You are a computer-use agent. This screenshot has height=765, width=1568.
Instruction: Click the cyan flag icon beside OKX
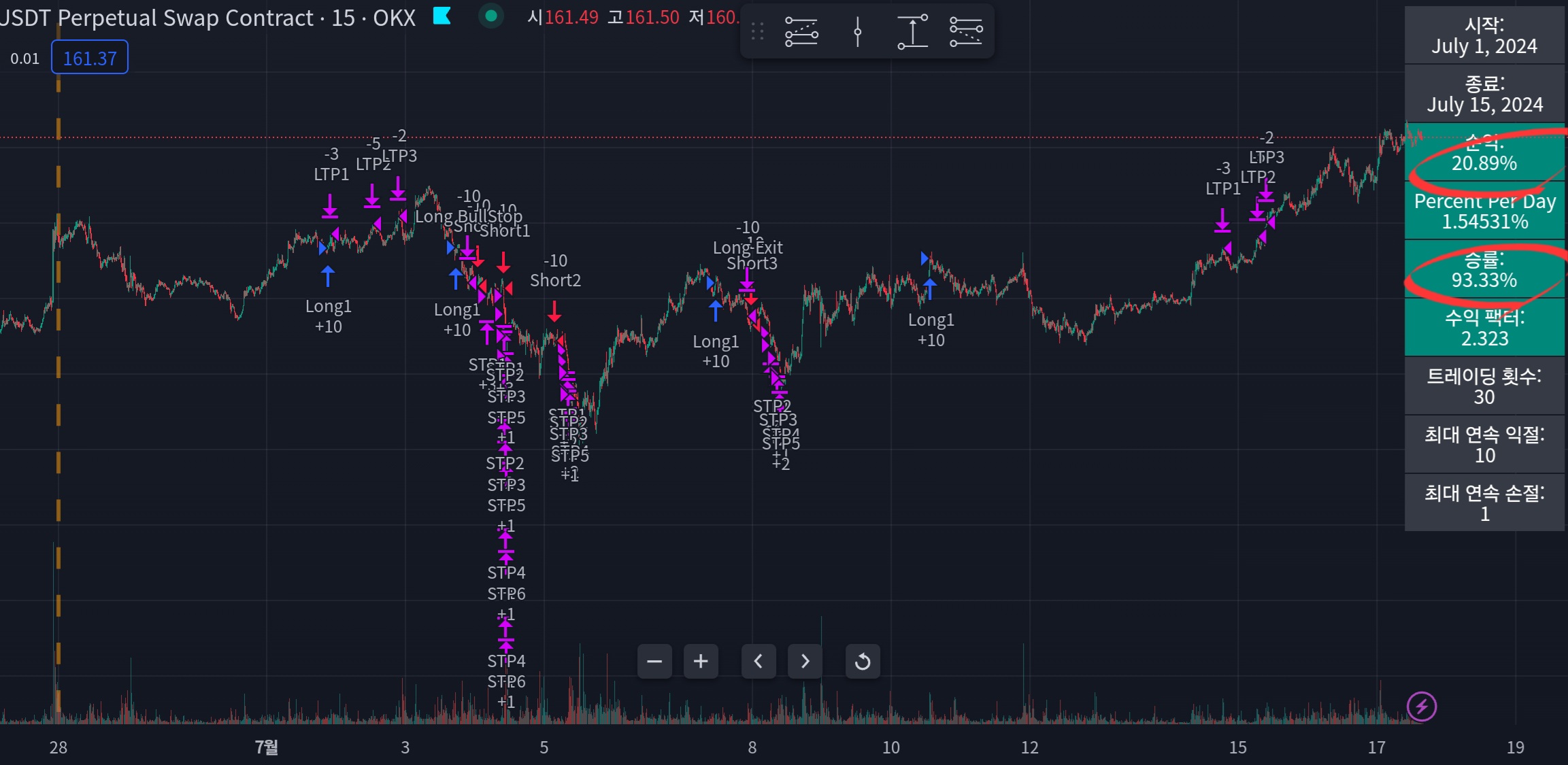pyautogui.click(x=442, y=16)
